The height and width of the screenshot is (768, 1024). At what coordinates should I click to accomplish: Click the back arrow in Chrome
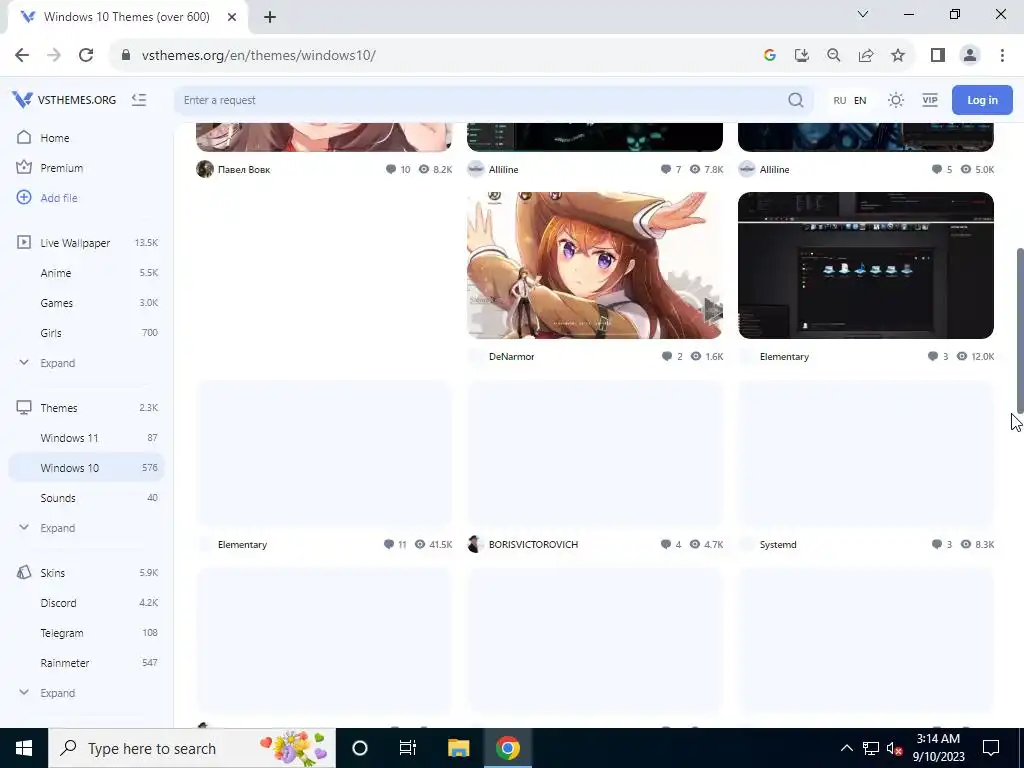pyautogui.click(x=22, y=55)
